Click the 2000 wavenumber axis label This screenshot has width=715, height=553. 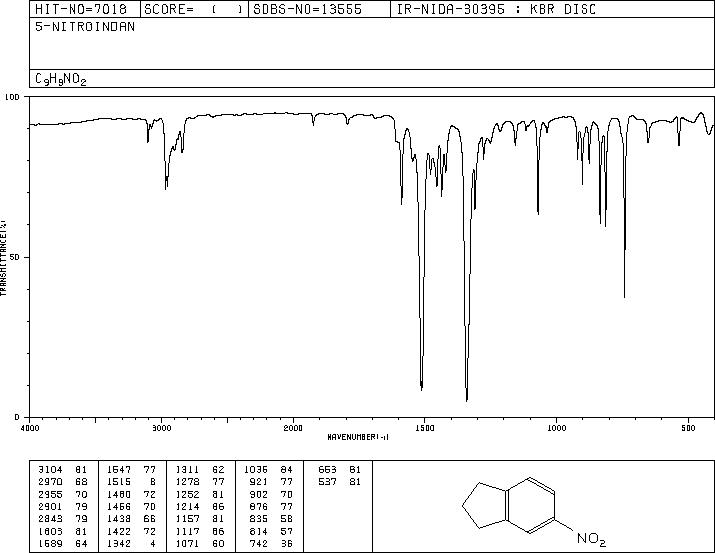(293, 428)
